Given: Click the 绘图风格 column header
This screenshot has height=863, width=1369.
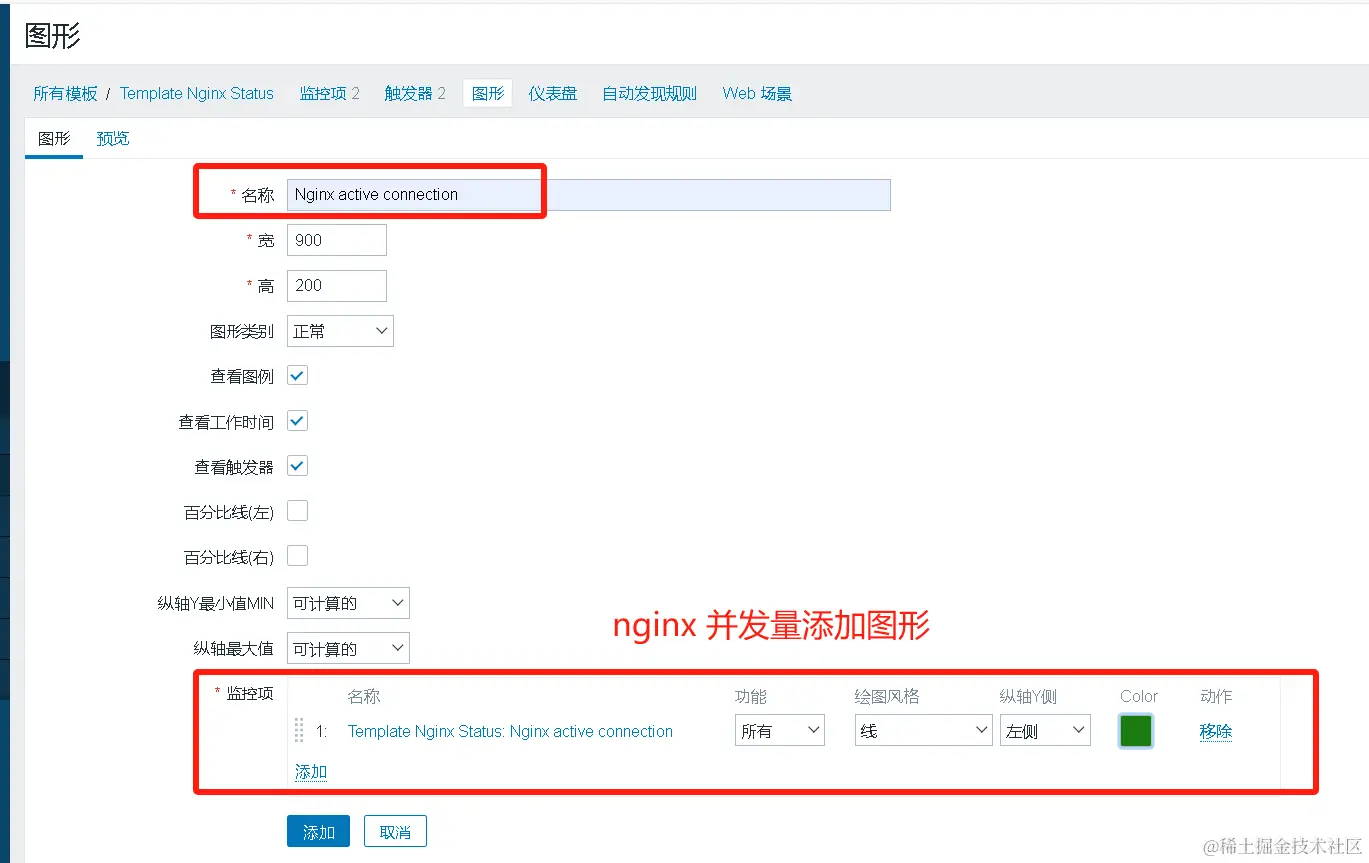Looking at the screenshot, I should tap(887, 696).
